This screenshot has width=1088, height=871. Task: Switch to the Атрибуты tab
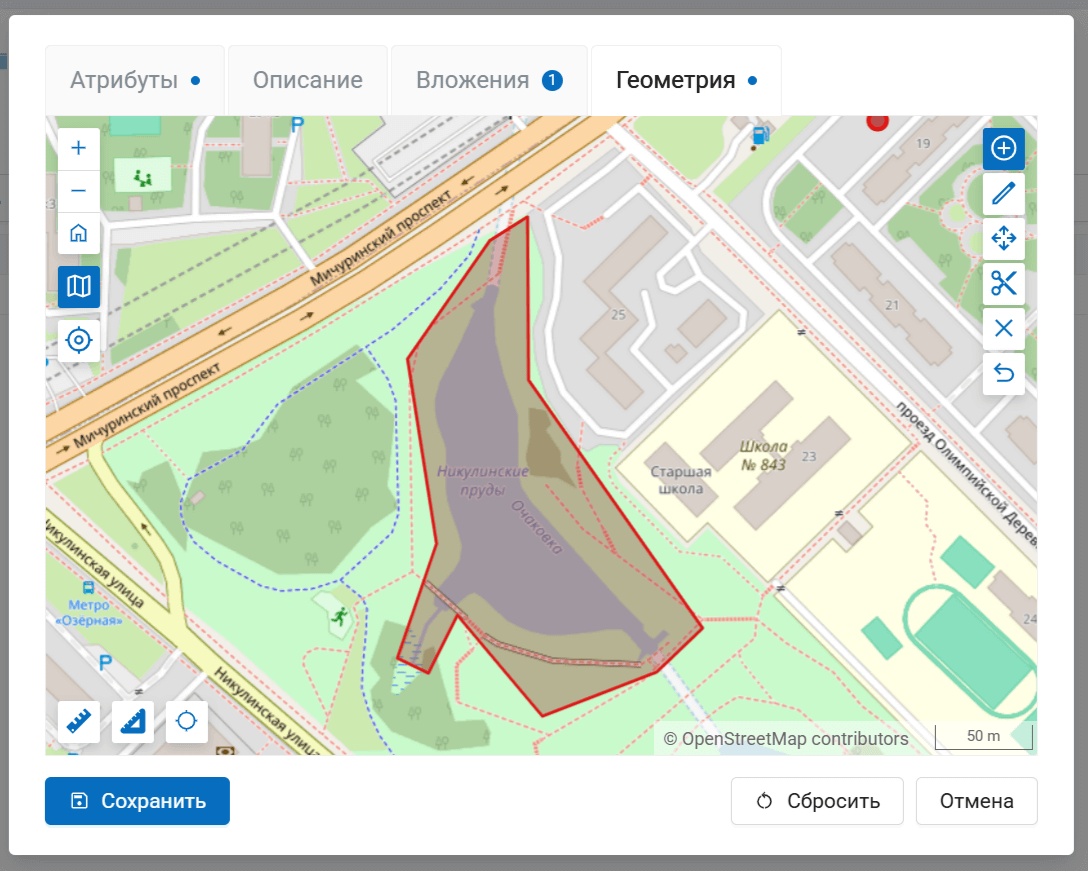(134, 81)
